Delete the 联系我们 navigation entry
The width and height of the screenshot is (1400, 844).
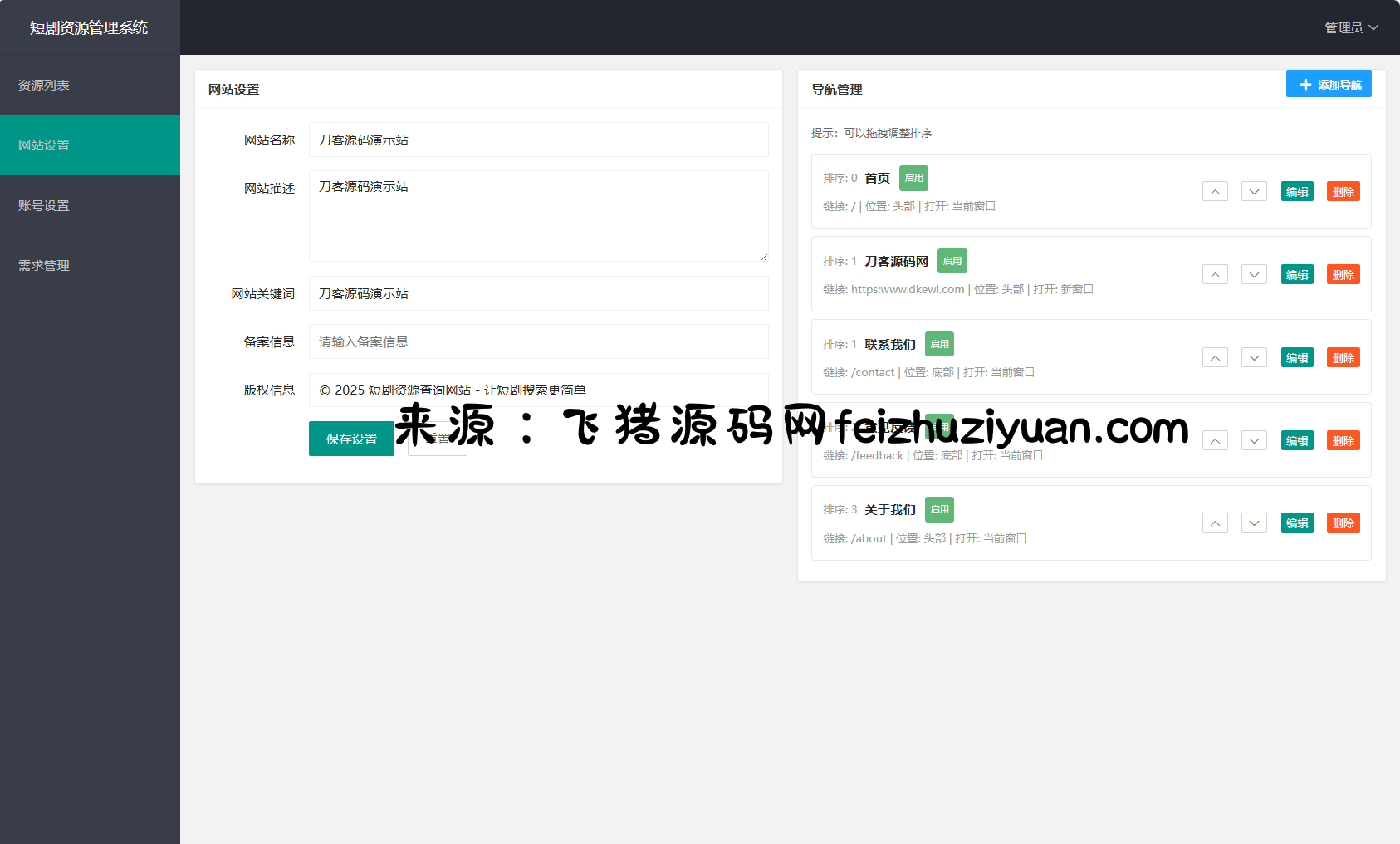1343,358
